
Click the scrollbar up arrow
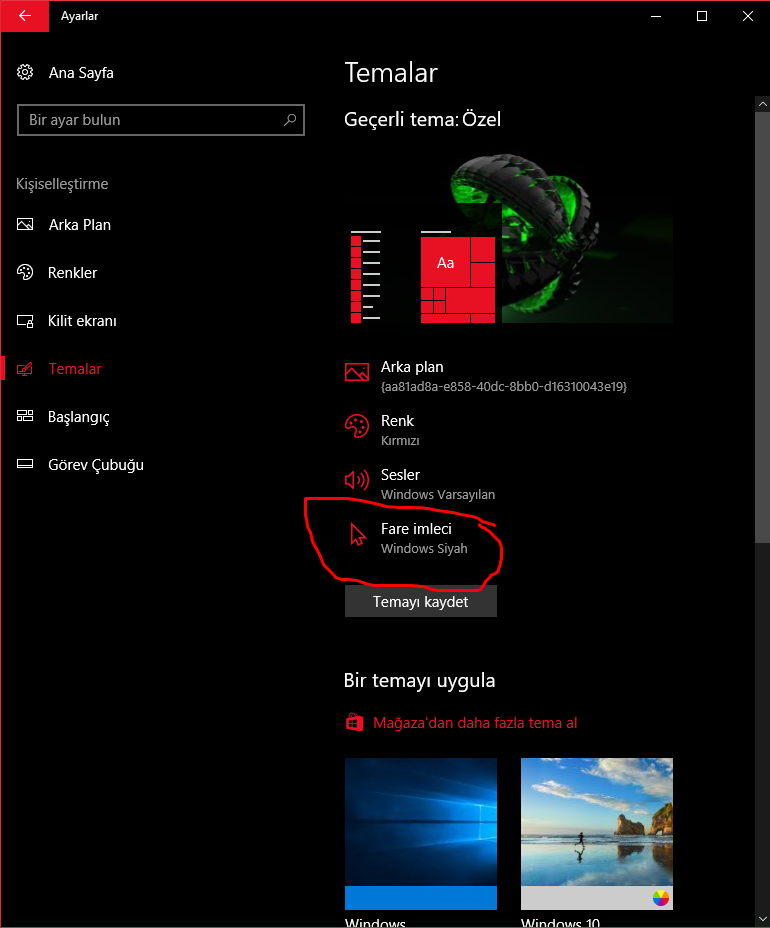click(762, 104)
